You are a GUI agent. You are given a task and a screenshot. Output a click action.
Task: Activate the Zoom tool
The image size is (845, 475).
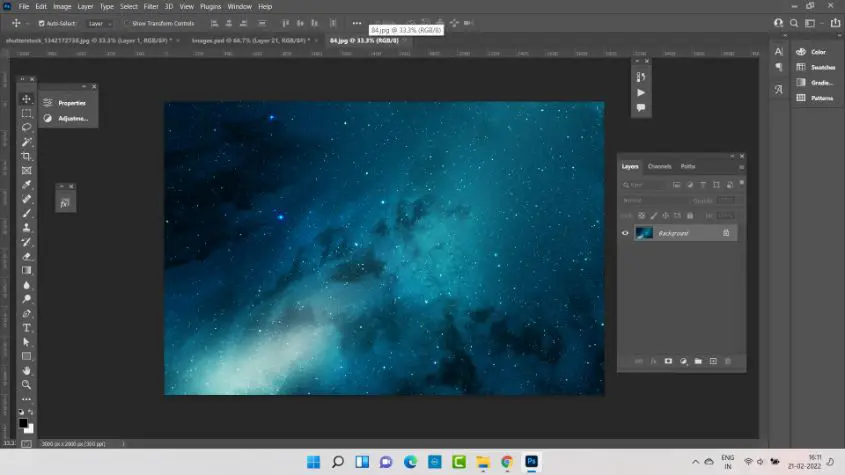27,384
